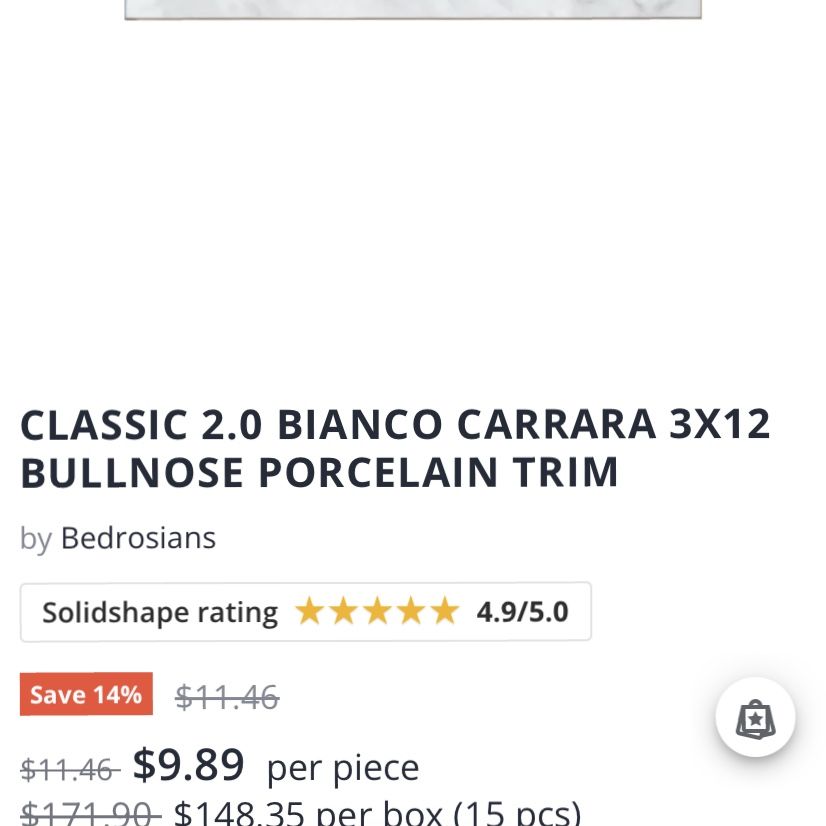Image resolution: width=826 pixels, height=826 pixels.
Task: Click the 4.9/5.0 rating score
Action: pos(522,612)
